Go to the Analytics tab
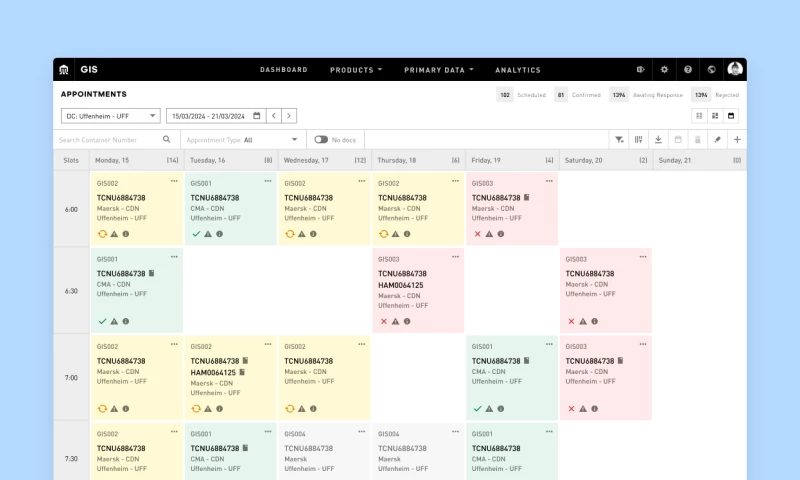The image size is (800, 480). coord(517,70)
